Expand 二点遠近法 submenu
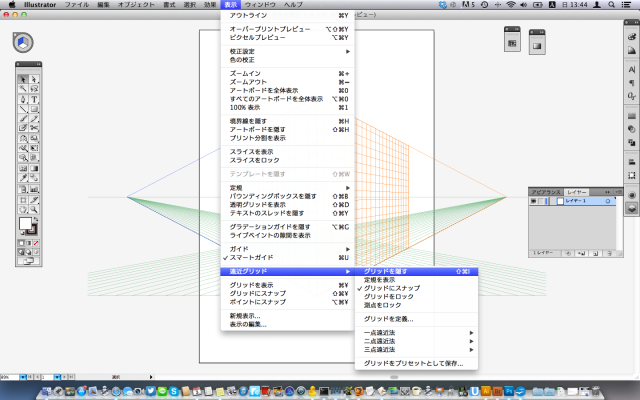Screen dimensions: 640x400 (416, 341)
